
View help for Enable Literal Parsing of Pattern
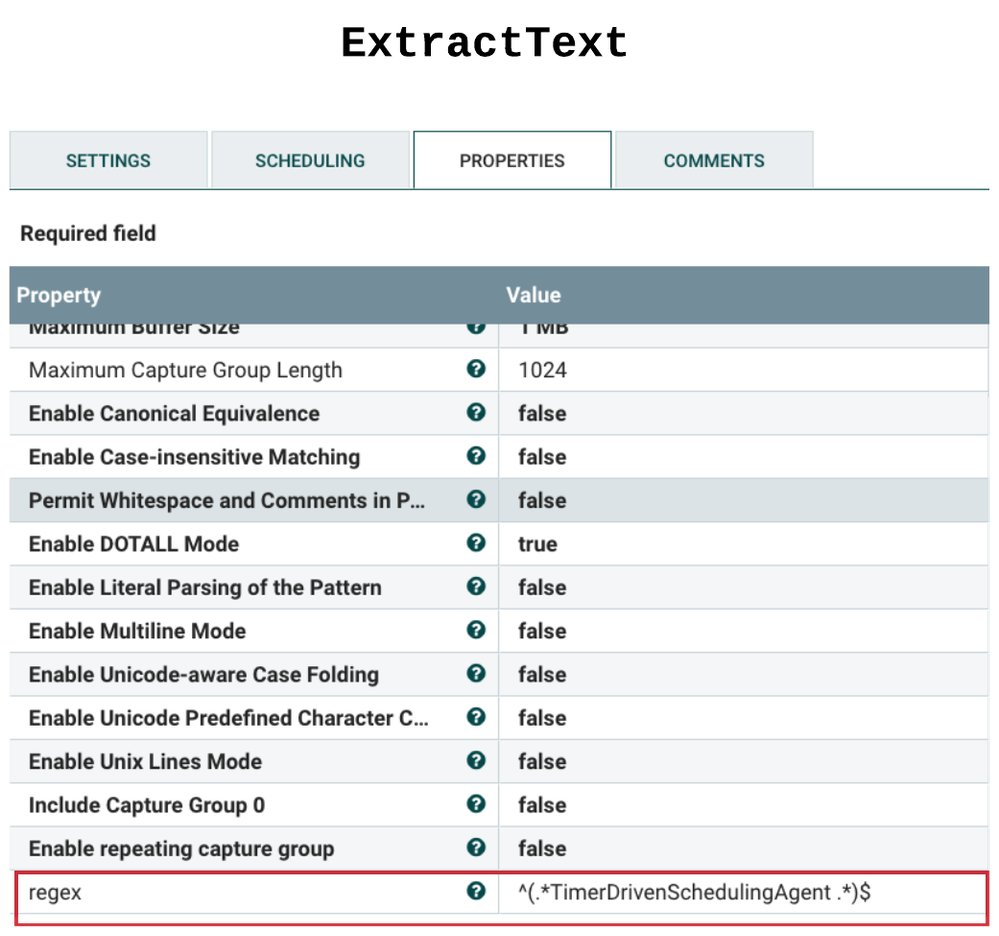[477, 587]
